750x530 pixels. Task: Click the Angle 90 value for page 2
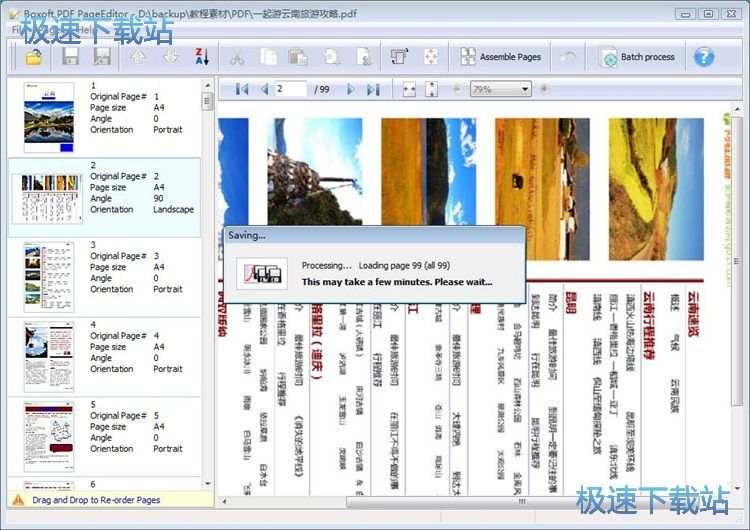click(x=158, y=198)
